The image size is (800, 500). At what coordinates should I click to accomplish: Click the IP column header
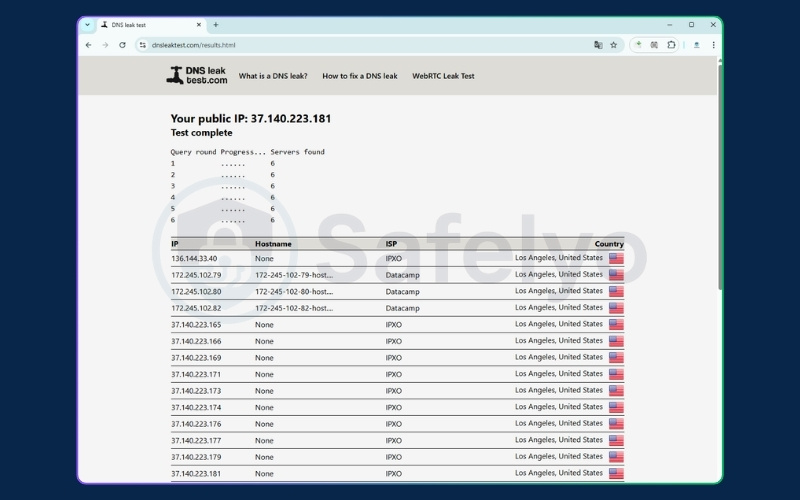click(174, 244)
